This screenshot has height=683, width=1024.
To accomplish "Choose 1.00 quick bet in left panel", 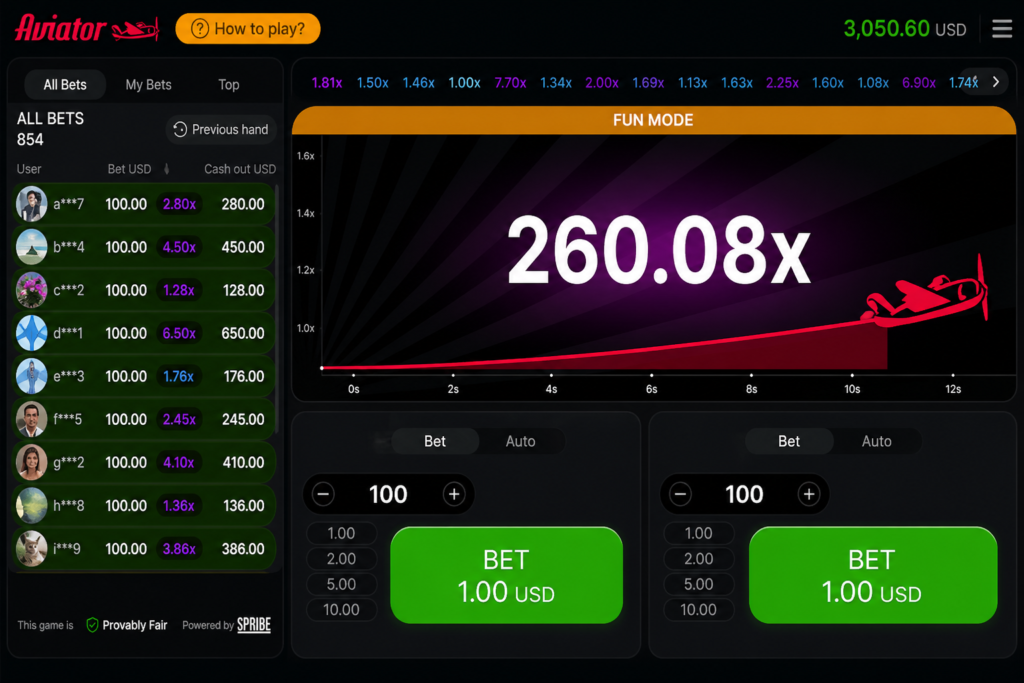I will [342, 533].
